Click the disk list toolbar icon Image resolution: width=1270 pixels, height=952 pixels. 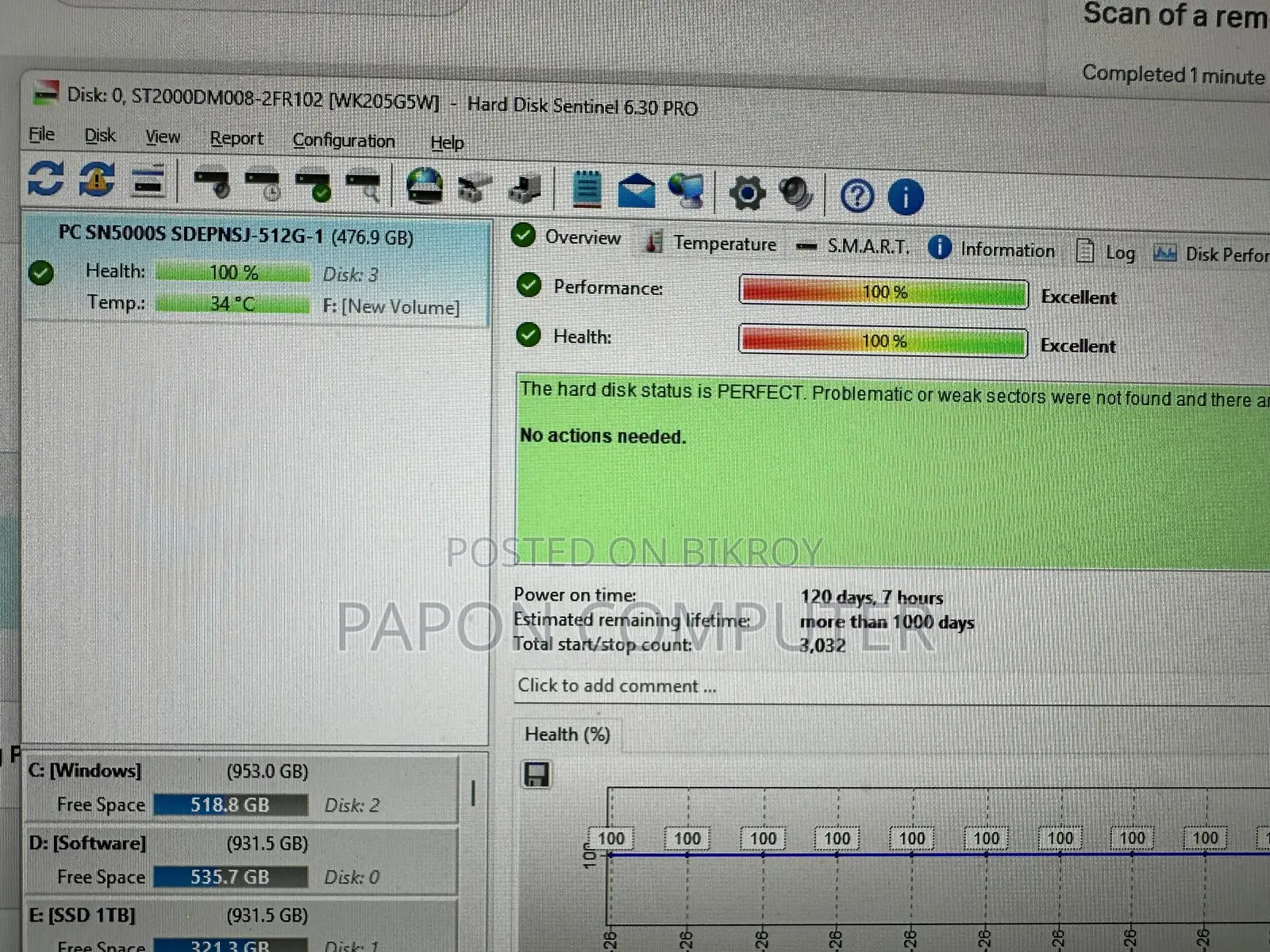click(x=148, y=180)
